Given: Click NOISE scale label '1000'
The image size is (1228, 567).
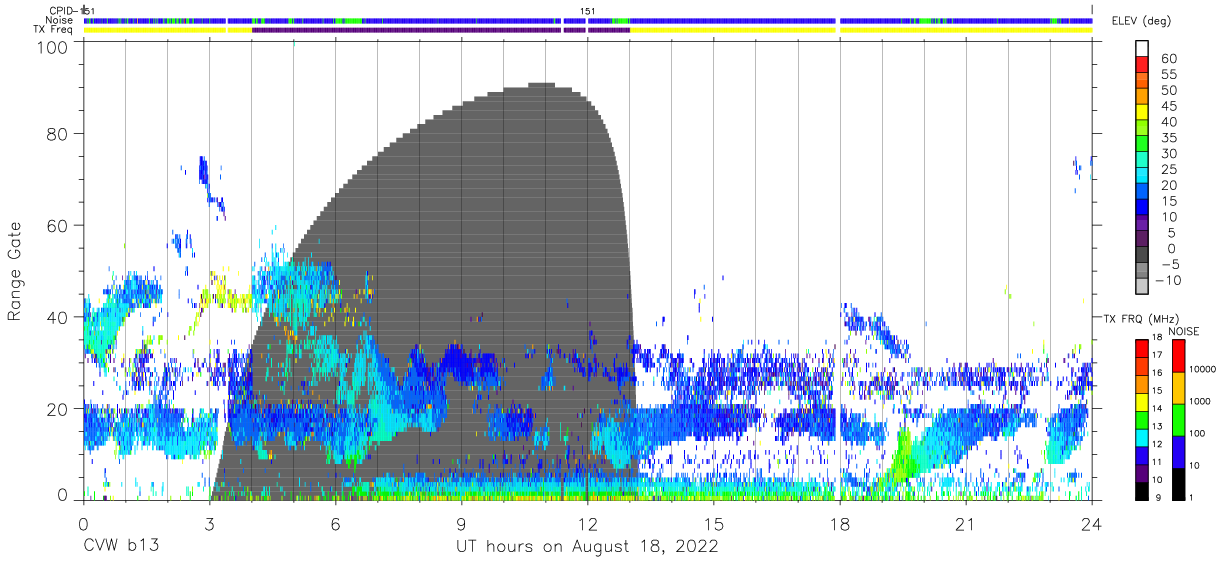Looking at the screenshot, I should (1198, 401).
